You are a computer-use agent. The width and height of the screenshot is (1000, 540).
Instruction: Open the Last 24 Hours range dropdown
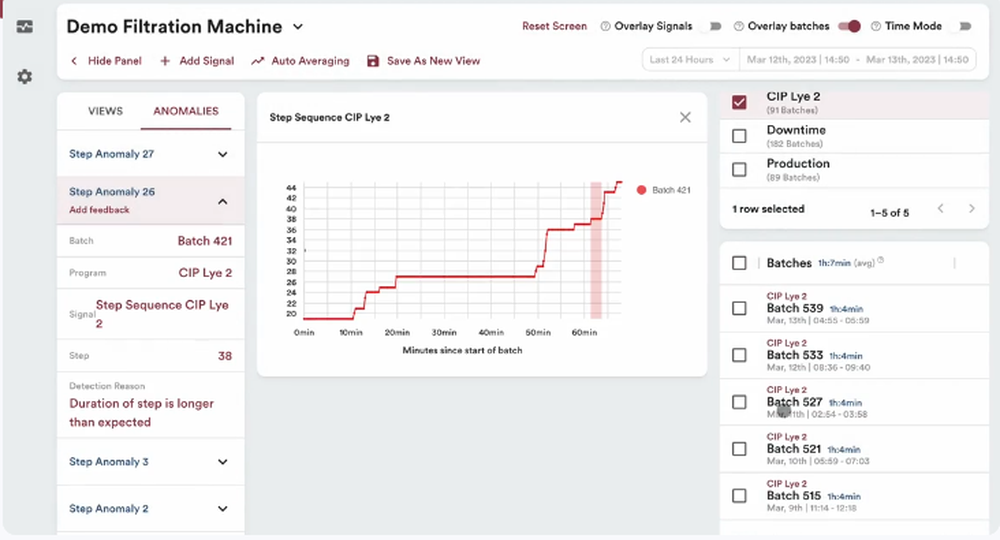coord(690,60)
